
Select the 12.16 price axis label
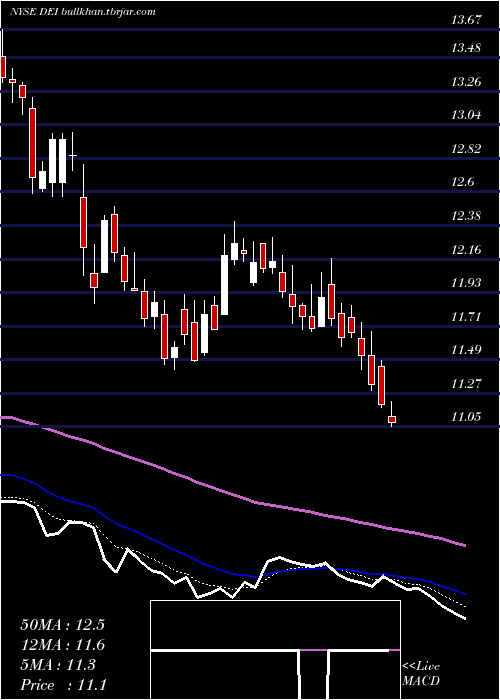(x=466, y=250)
